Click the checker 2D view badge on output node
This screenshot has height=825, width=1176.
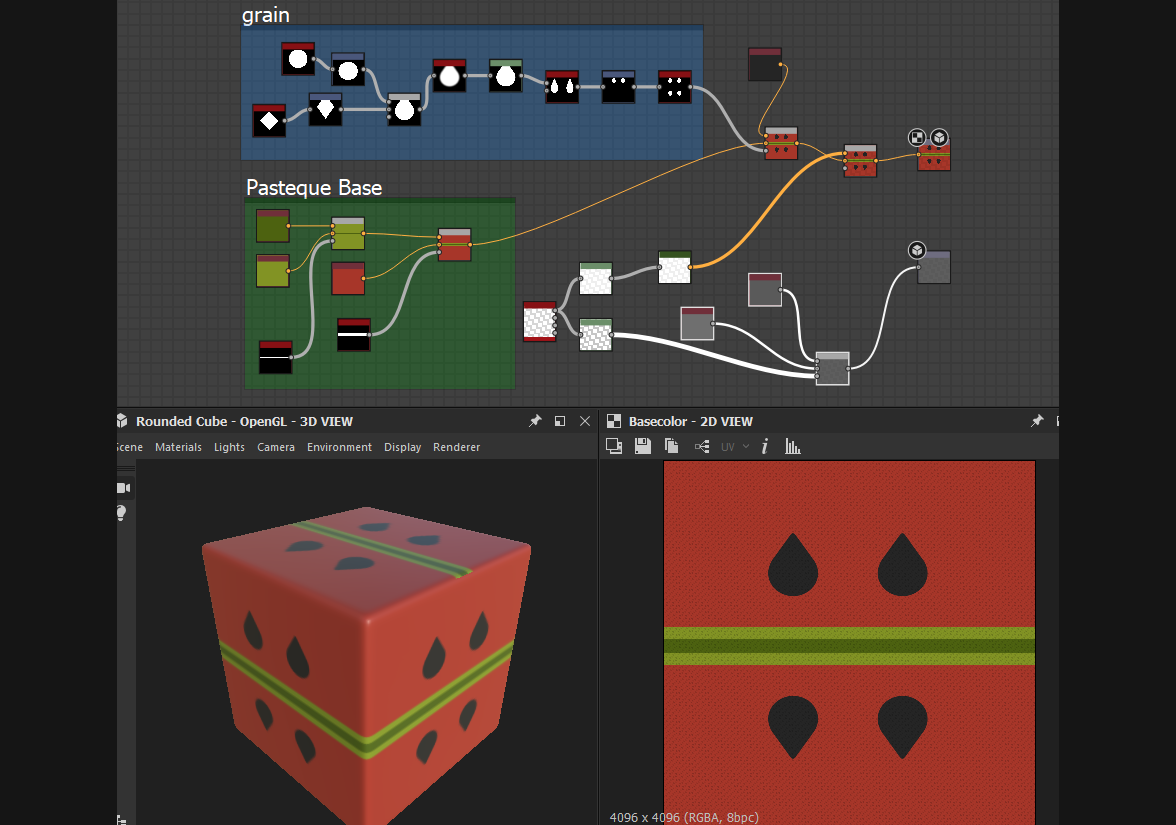pyautogui.click(x=917, y=137)
